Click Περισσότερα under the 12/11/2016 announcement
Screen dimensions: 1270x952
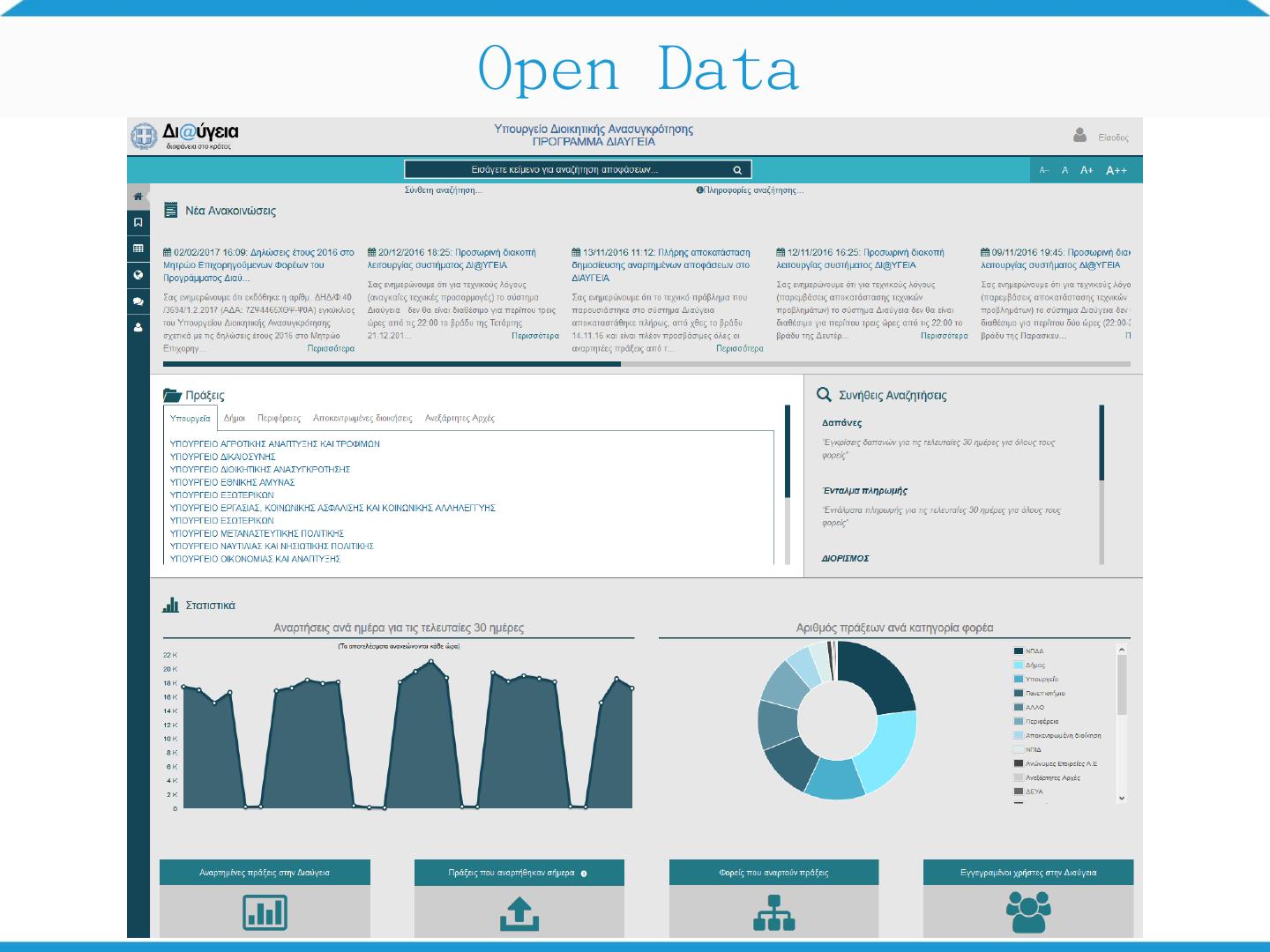tap(945, 336)
